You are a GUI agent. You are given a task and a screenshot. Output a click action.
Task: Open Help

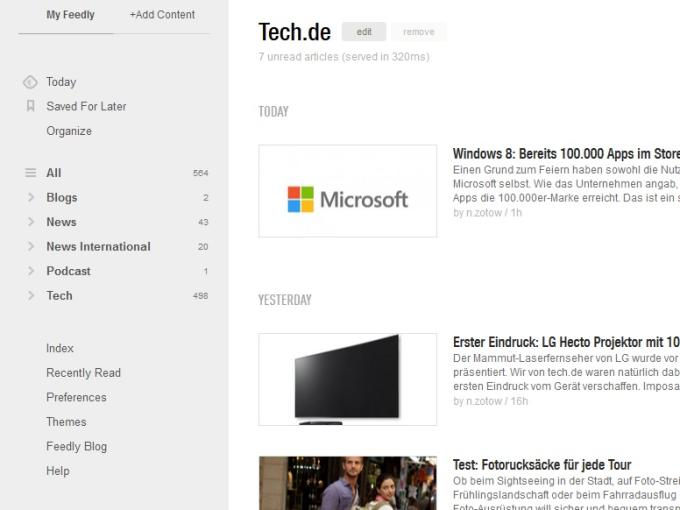58,471
